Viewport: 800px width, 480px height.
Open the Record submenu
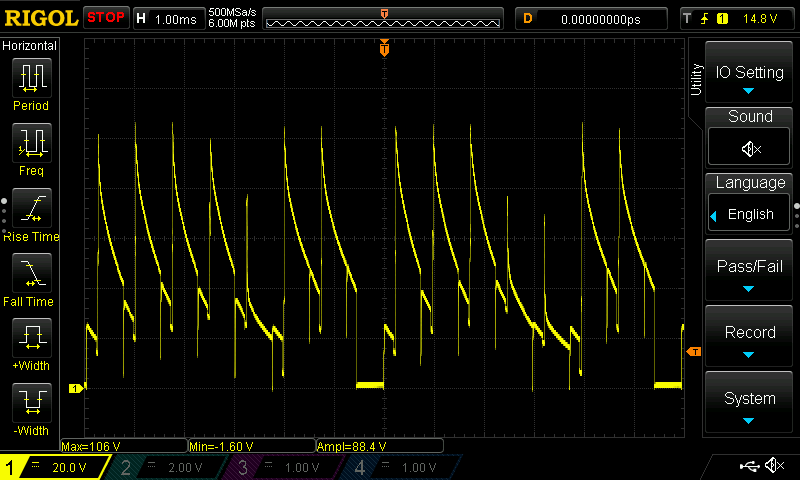pos(748,336)
